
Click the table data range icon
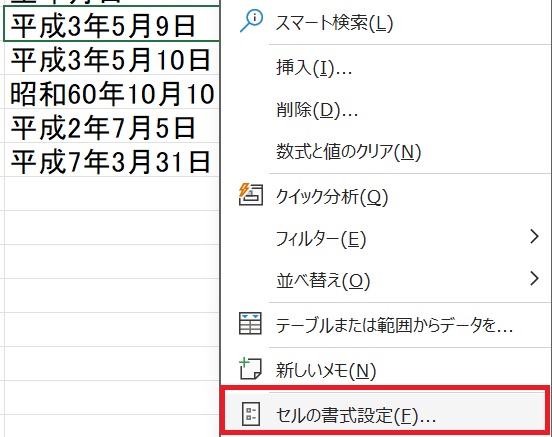click(250, 323)
